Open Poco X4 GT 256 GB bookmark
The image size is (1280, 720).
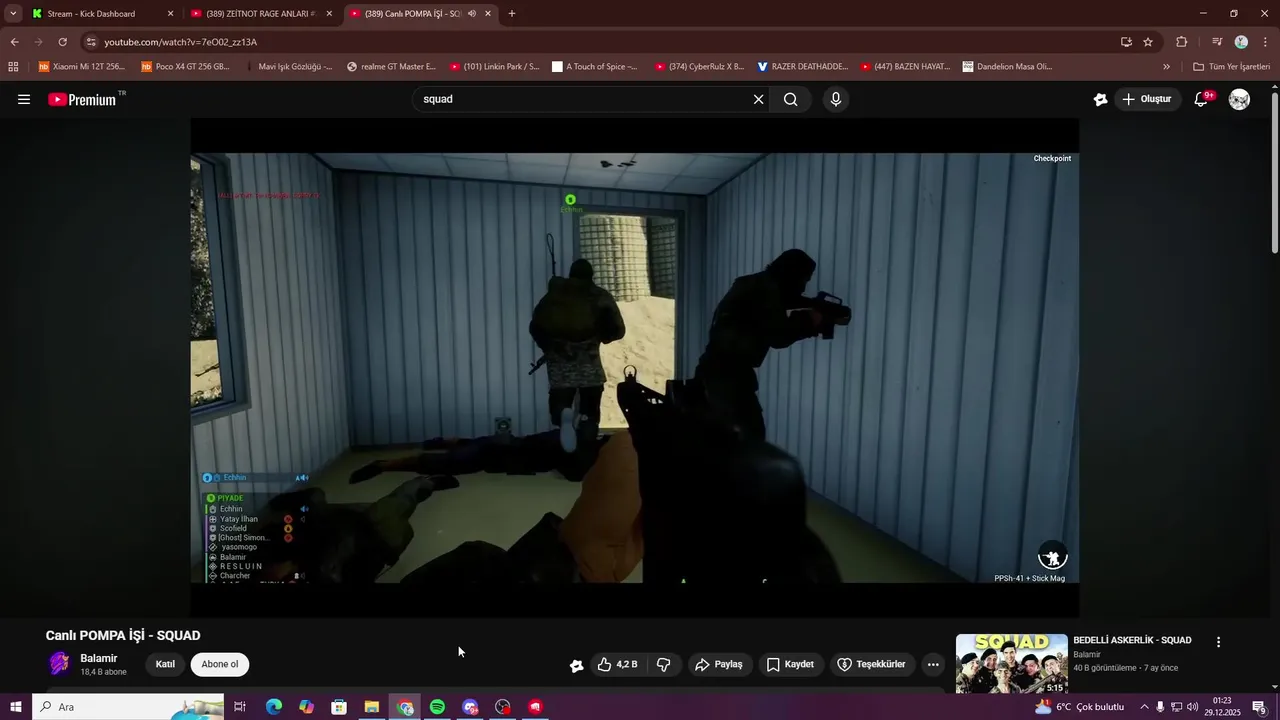click(x=185, y=67)
